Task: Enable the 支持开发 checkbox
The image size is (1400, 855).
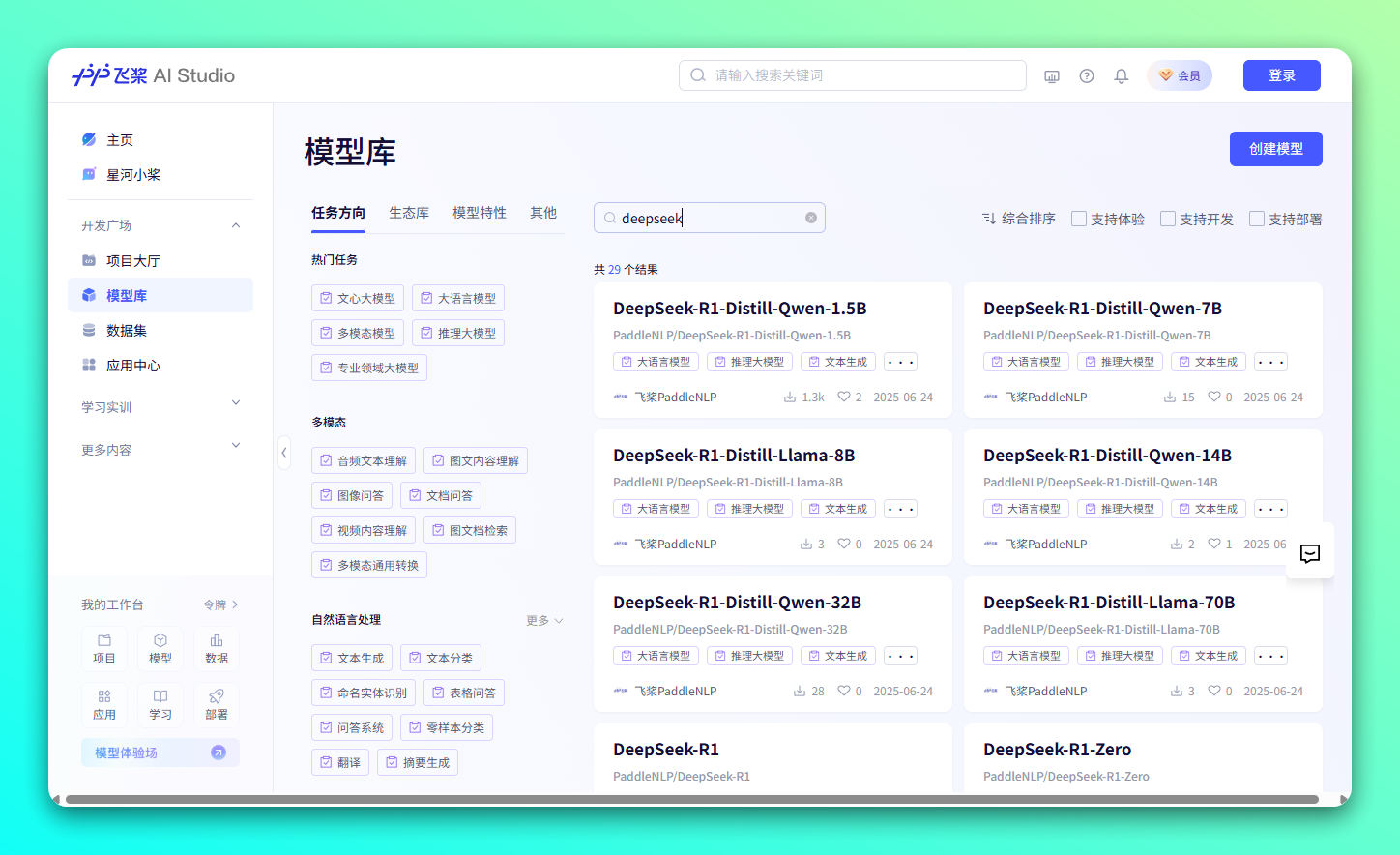Action: tap(1168, 219)
